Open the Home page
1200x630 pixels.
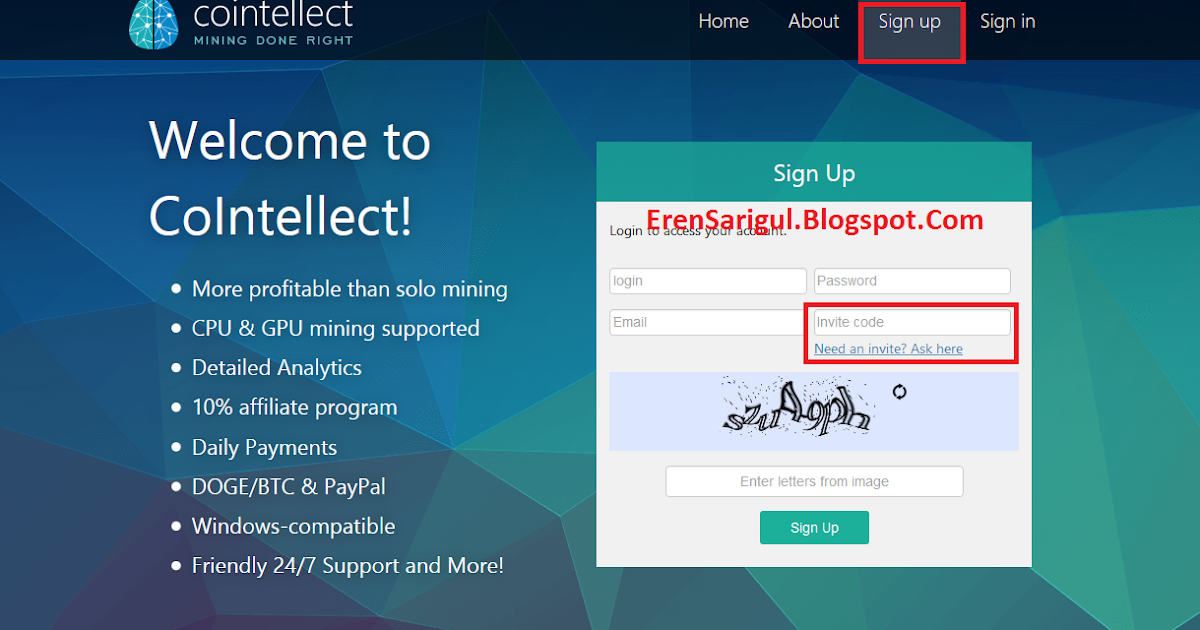(723, 21)
